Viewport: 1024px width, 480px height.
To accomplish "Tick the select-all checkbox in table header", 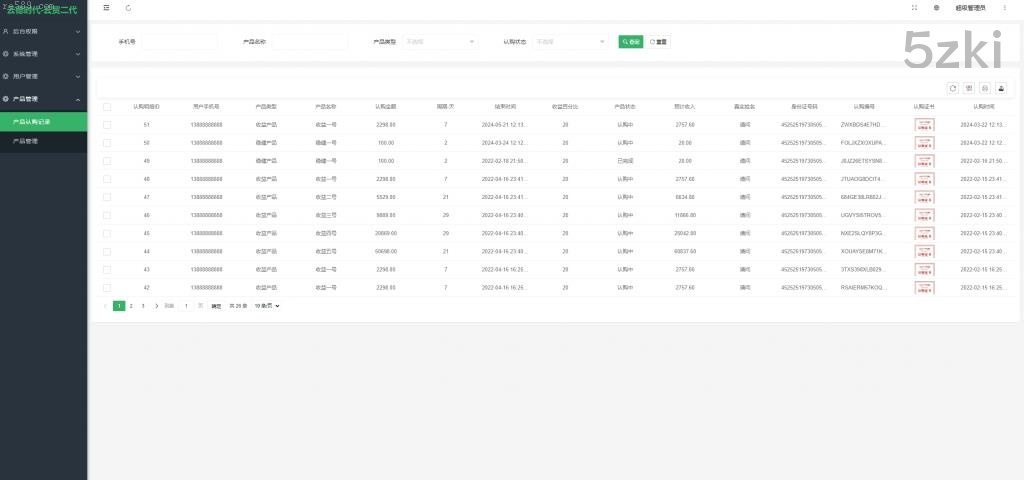I will pos(107,106).
